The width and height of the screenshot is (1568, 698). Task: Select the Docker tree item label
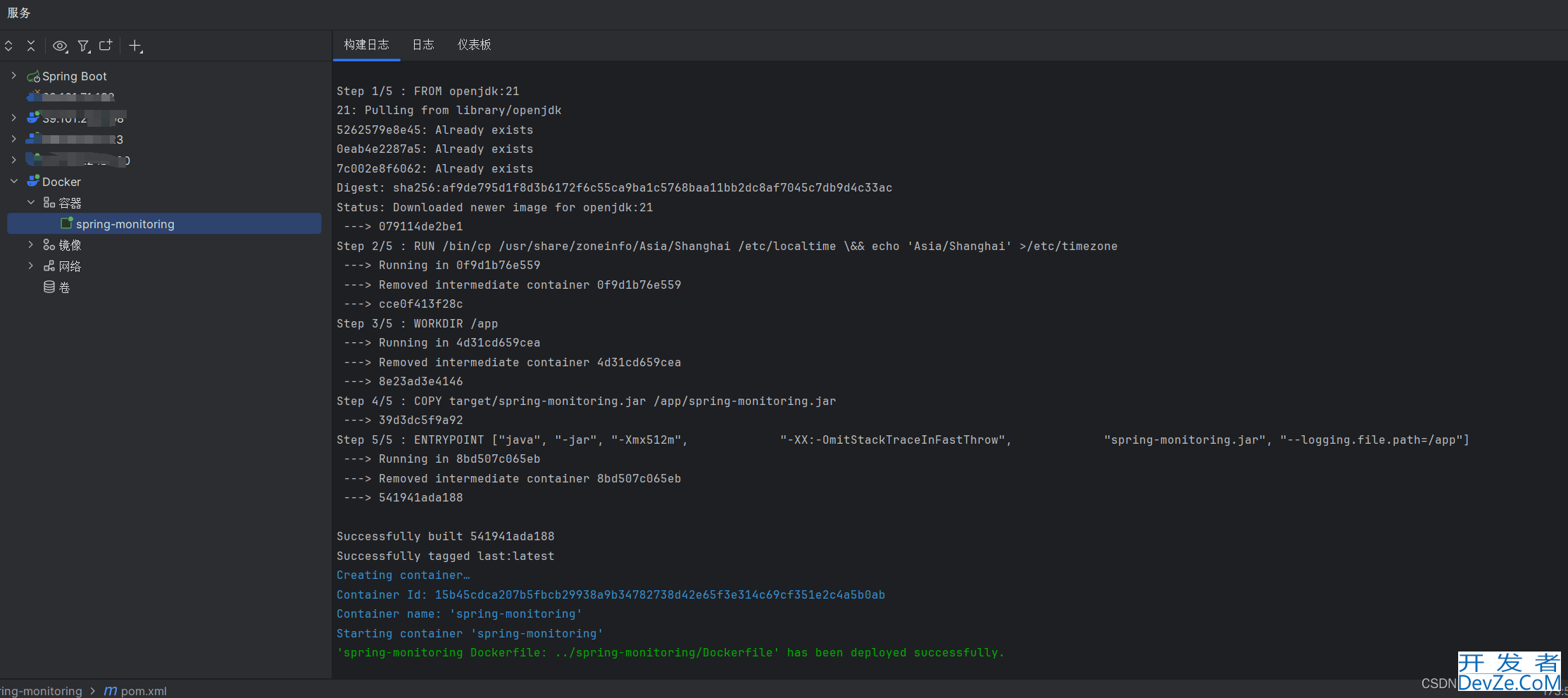61,182
